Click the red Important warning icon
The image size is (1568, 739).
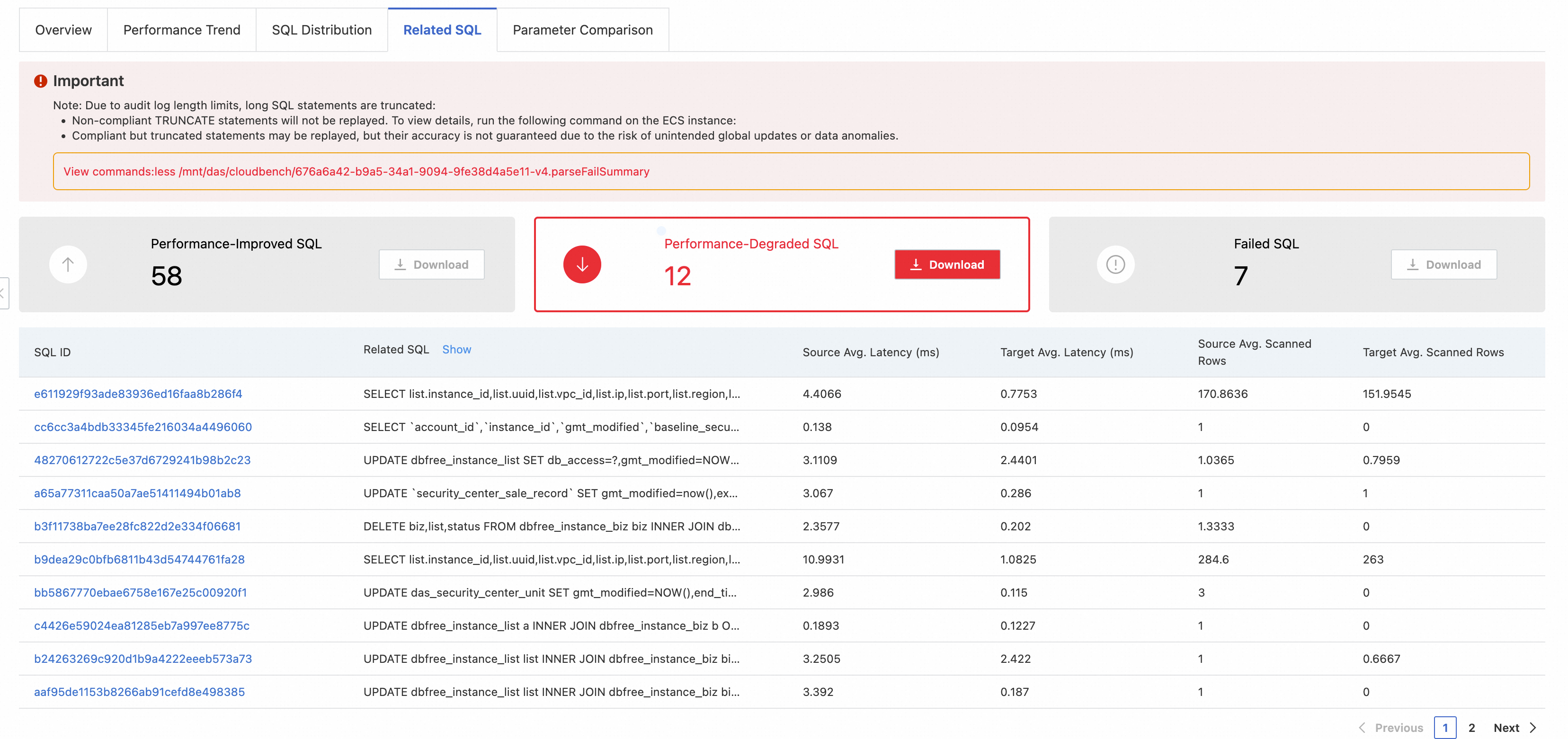point(40,81)
